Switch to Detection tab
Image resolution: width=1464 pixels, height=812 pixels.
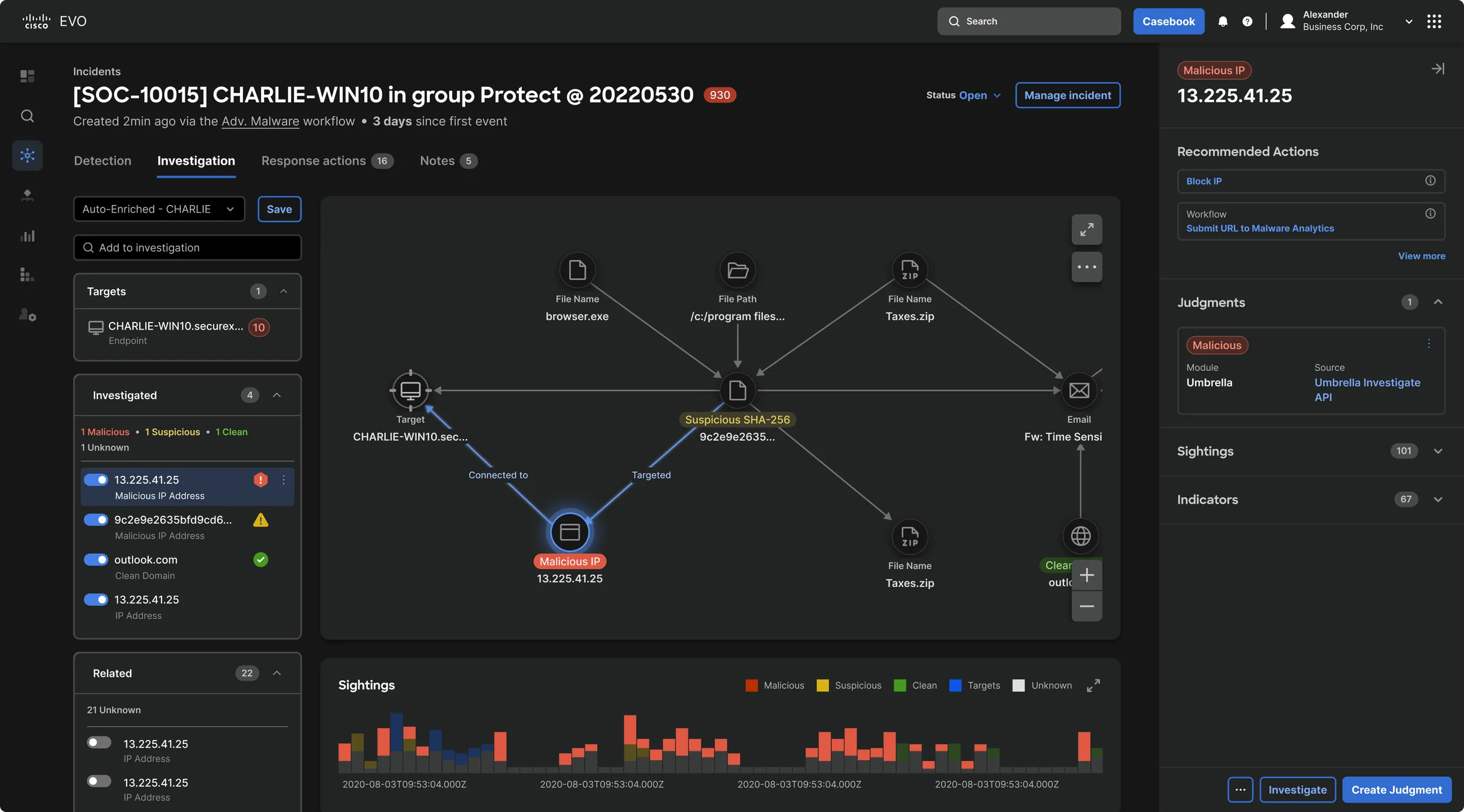coord(102,161)
